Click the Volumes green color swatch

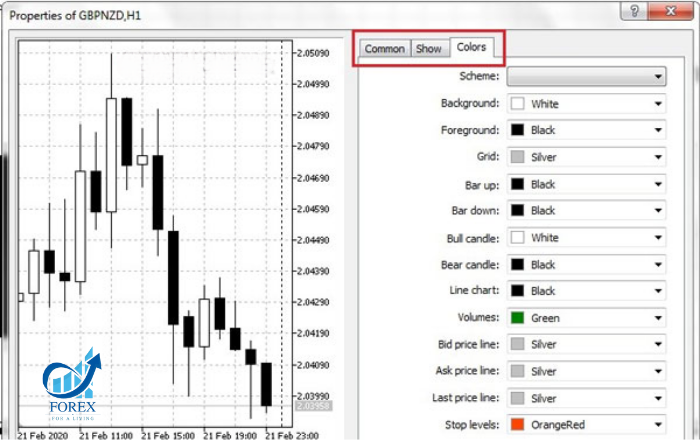point(517,318)
